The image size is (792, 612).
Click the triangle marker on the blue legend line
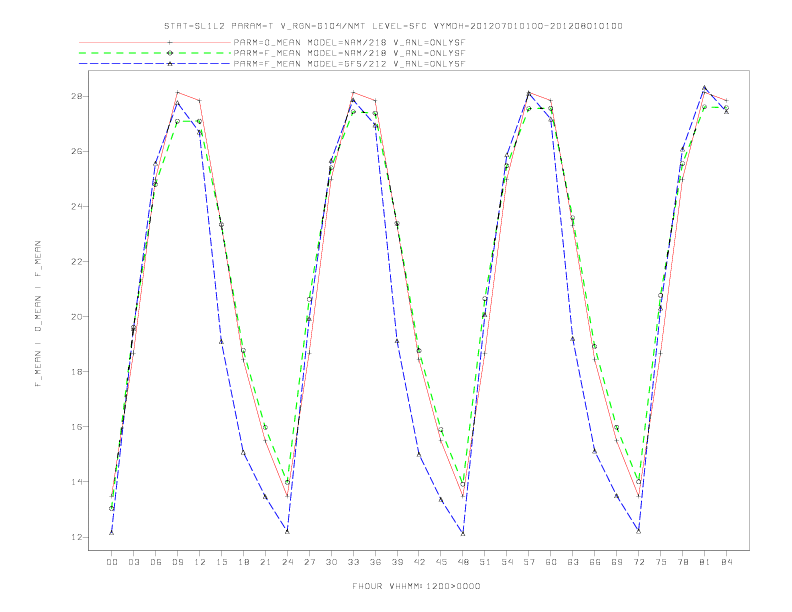coord(170,64)
